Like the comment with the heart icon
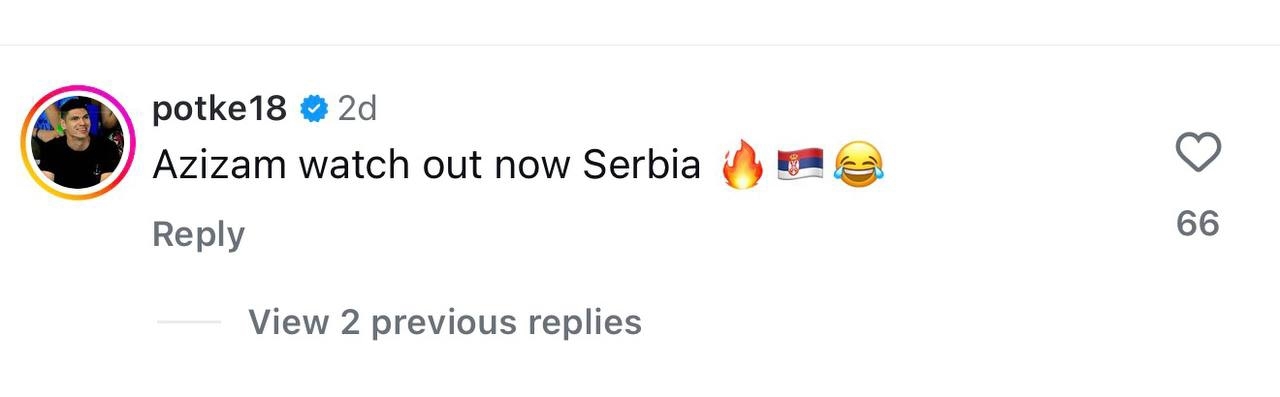Screen dimensions: 1280x397 click(1197, 153)
